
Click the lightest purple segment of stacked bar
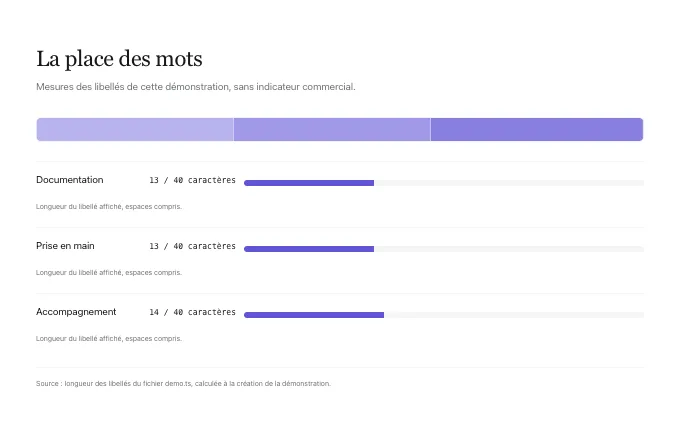[135, 129]
